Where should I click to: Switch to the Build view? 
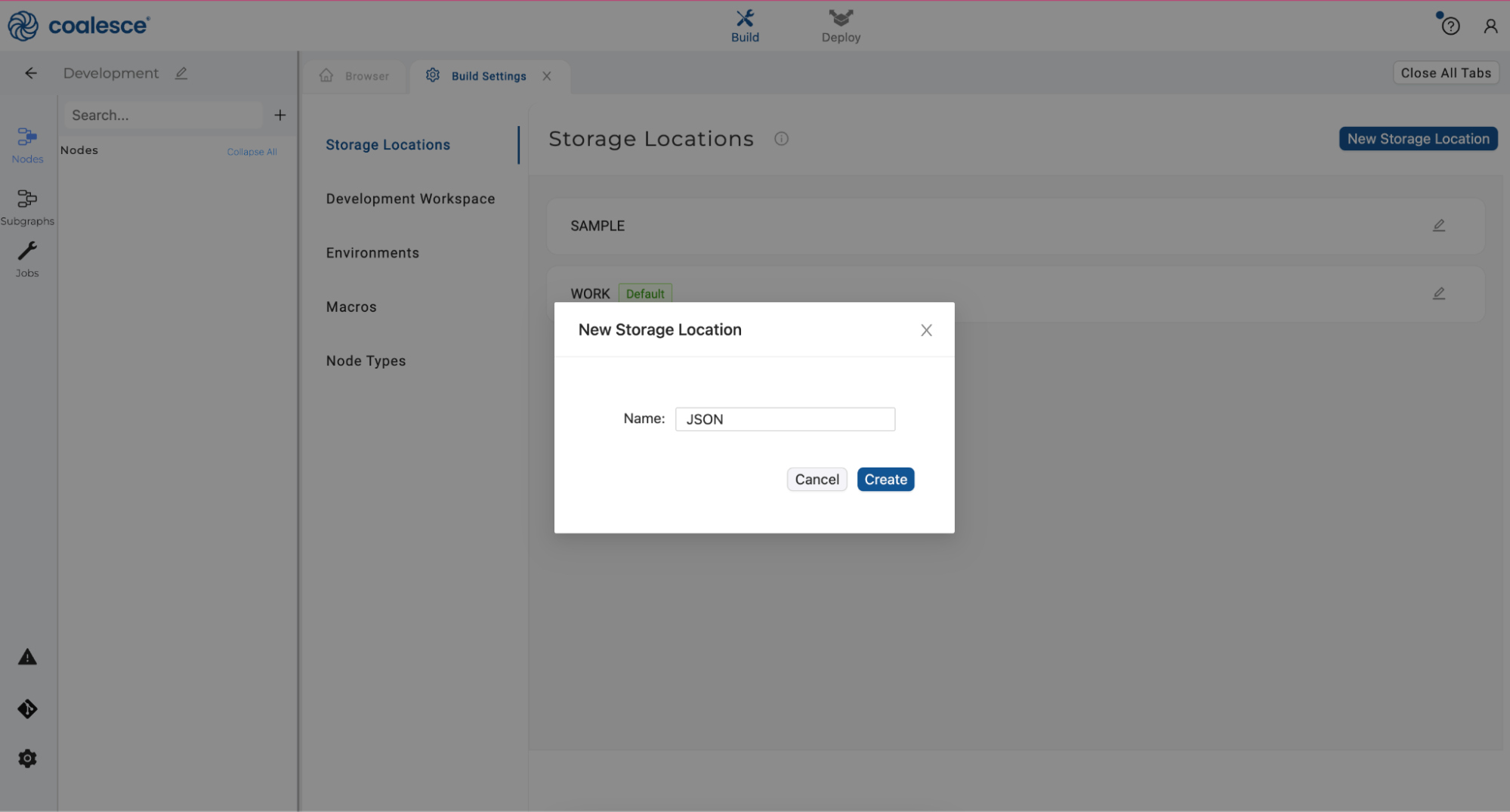click(745, 25)
